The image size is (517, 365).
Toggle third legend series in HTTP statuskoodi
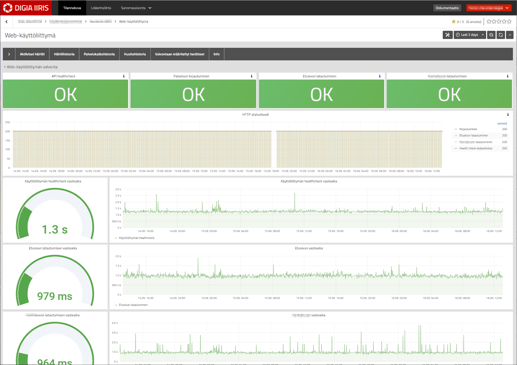(475, 142)
